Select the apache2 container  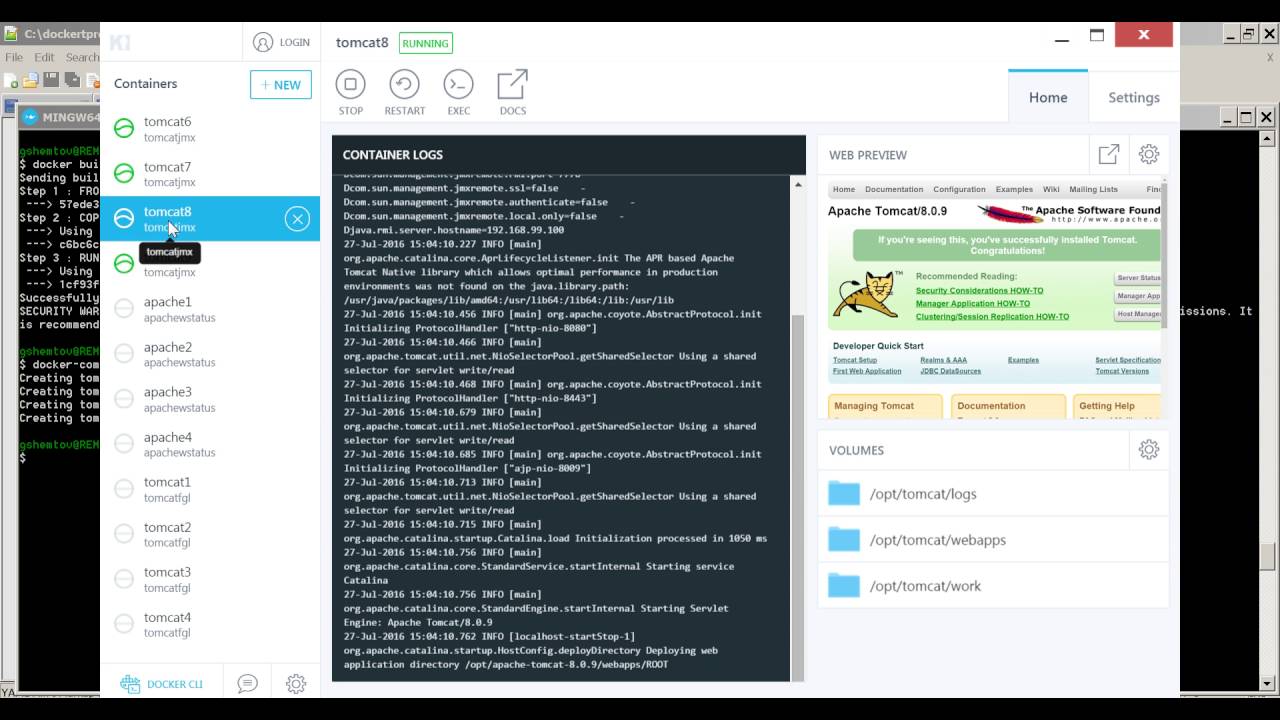pos(210,354)
